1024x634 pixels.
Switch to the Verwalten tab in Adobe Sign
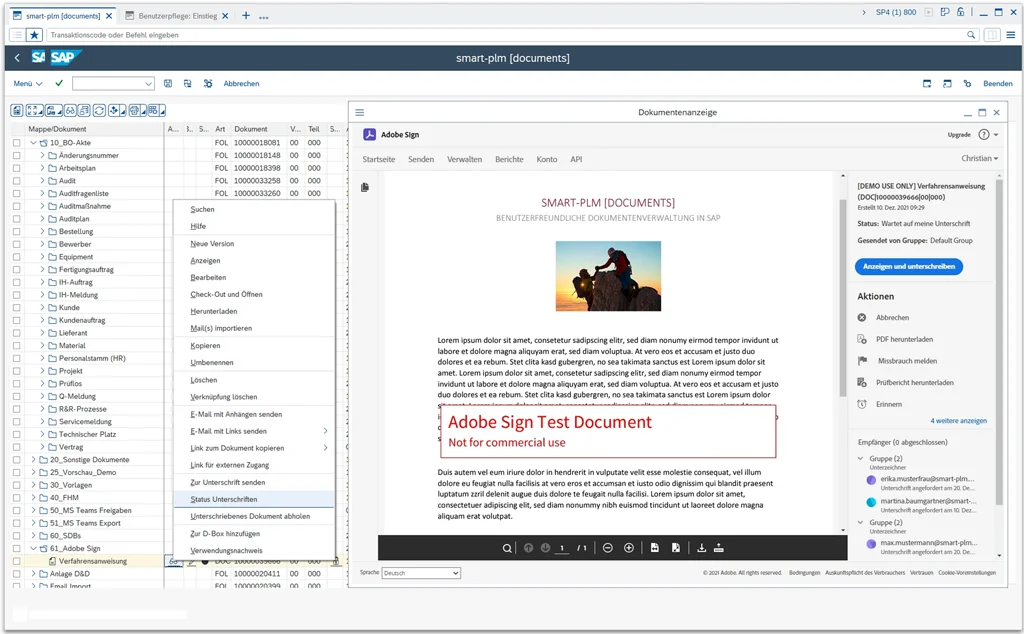click(464, 159)
